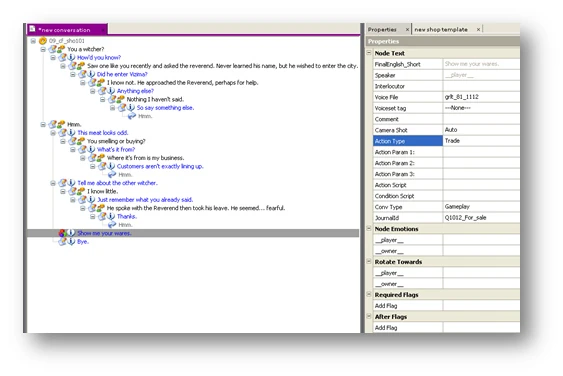Open the Camera Shot value set to Auto

tap(481, 130)
